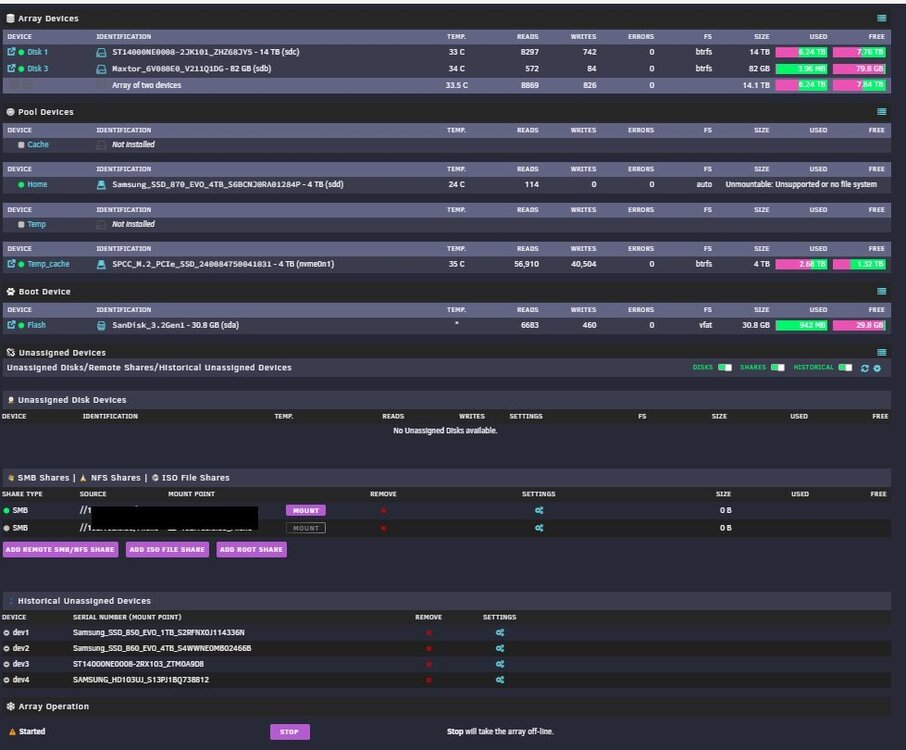Screen dimensions: 906x750
Task: Open file browser icon for Disk 1
Action: pos(11,51)
